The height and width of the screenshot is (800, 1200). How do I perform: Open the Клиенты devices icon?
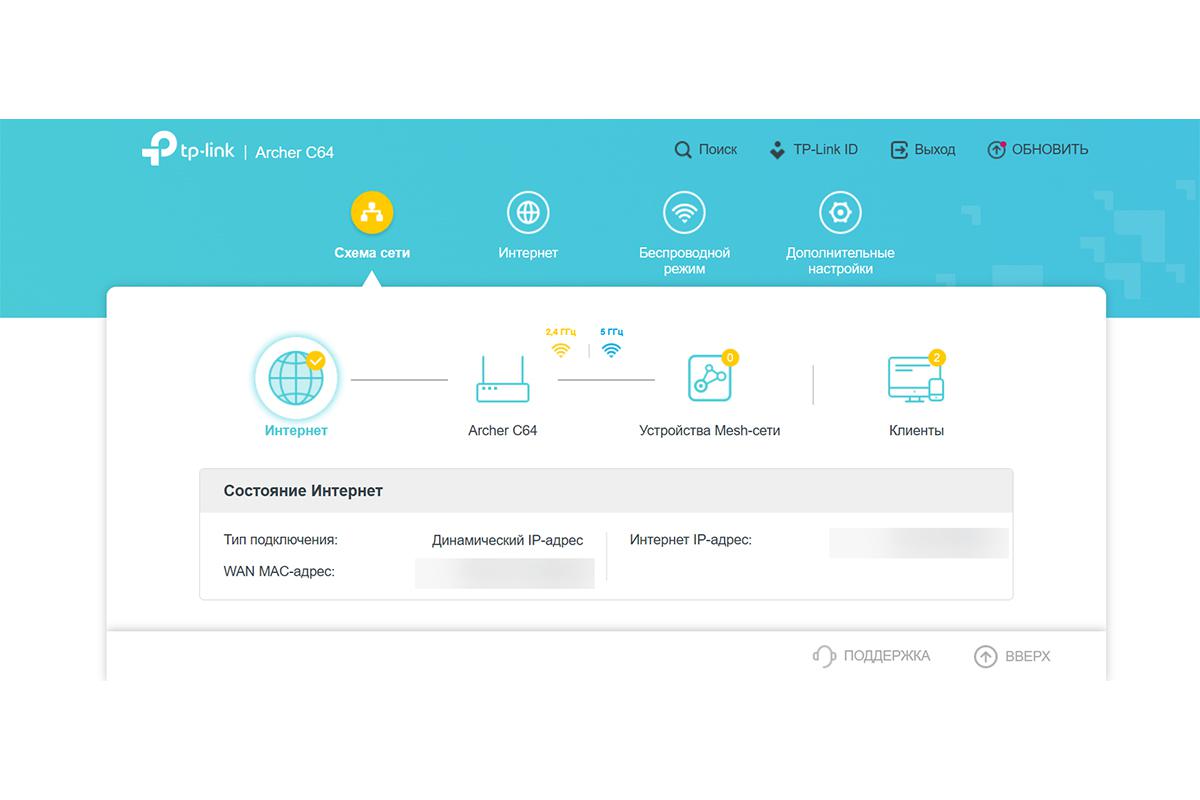click(x=916, y=379)
